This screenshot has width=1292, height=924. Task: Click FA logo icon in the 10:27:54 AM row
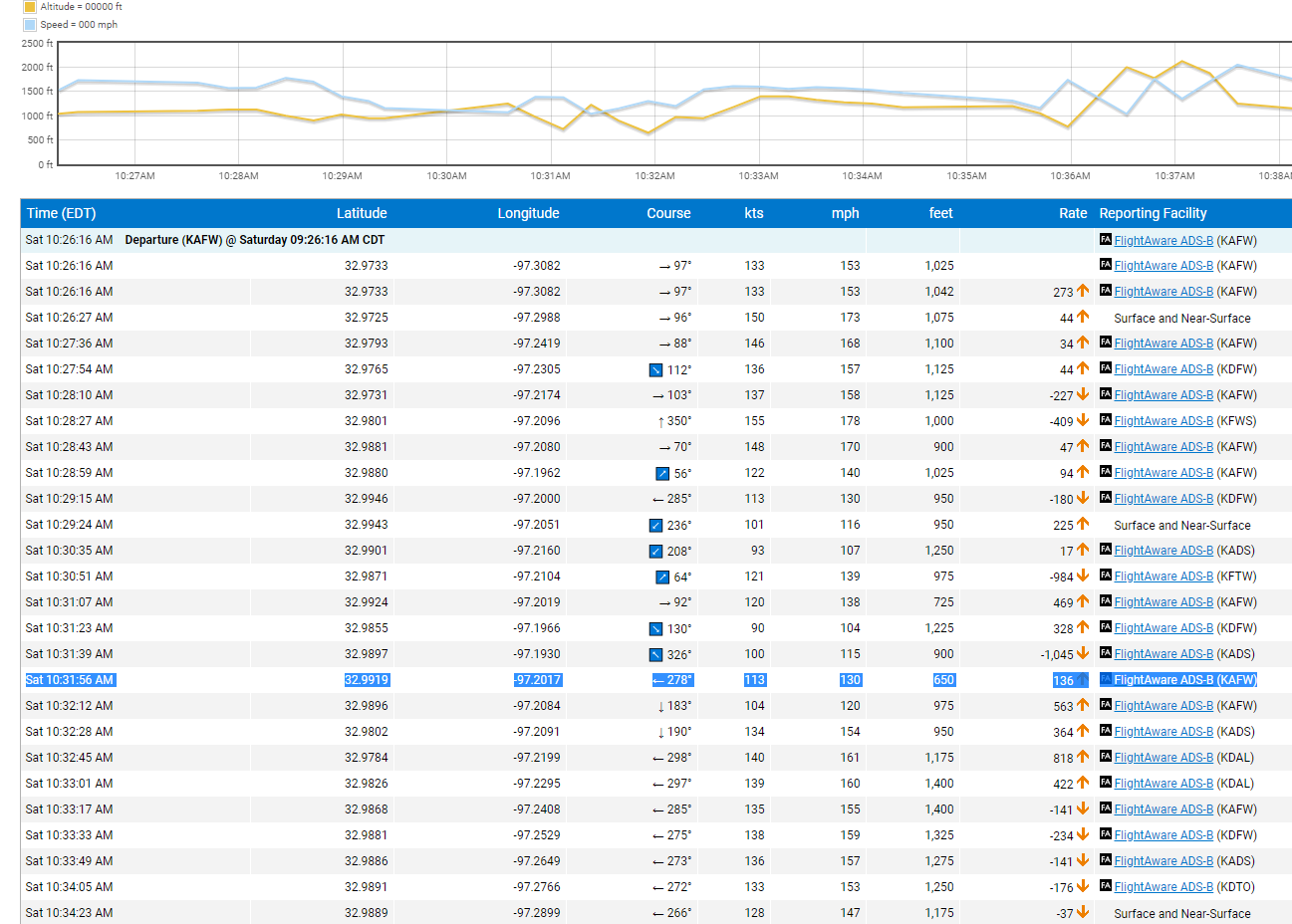pos(1106,368)
